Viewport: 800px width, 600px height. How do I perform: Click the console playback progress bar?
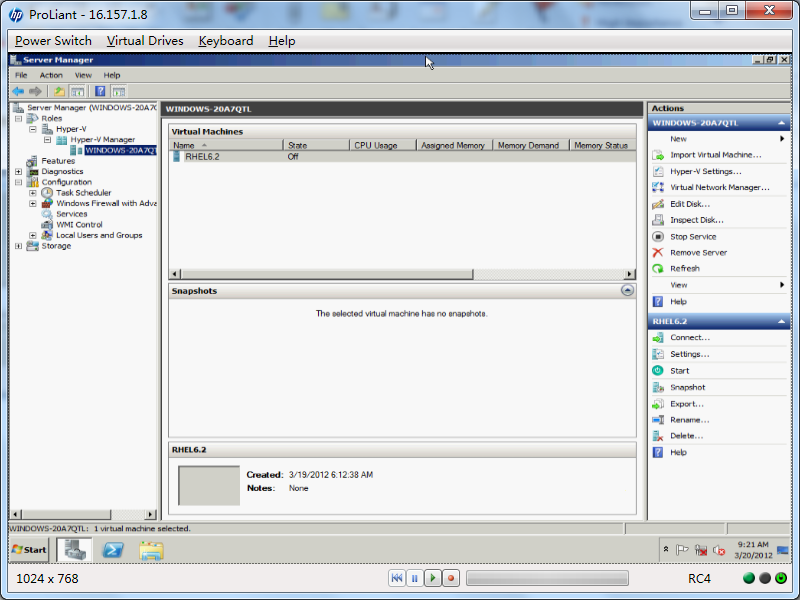point(547,578)
